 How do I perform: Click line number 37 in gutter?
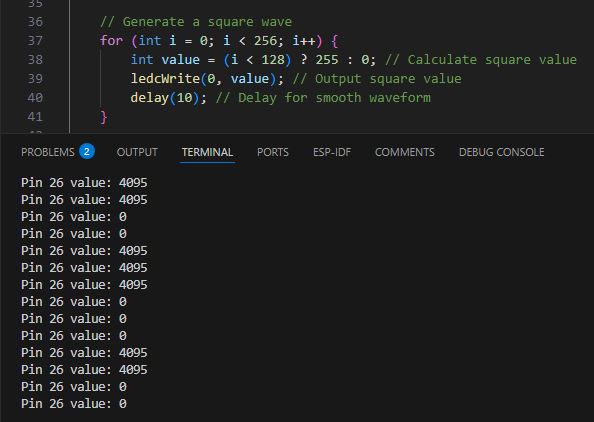pos(35,41)
